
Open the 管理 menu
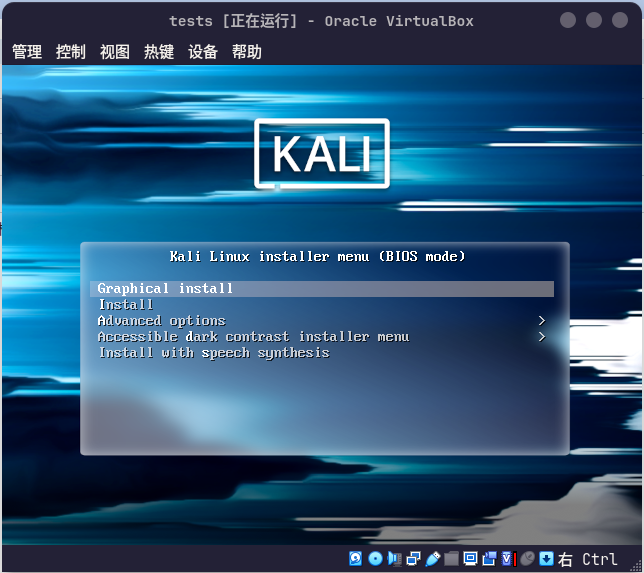(x=27, y=52)
